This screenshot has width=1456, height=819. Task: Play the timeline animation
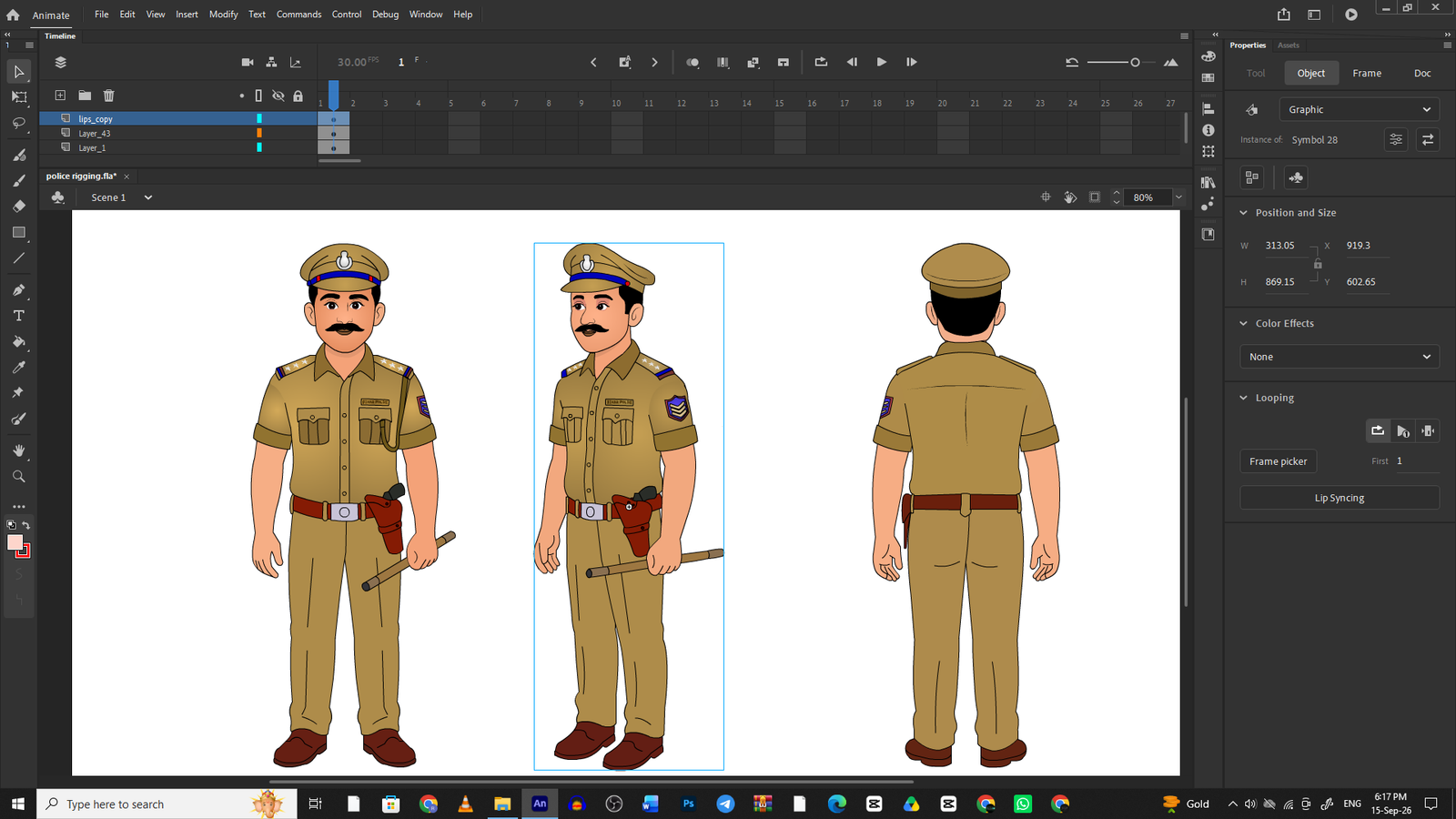click(881, 62)
